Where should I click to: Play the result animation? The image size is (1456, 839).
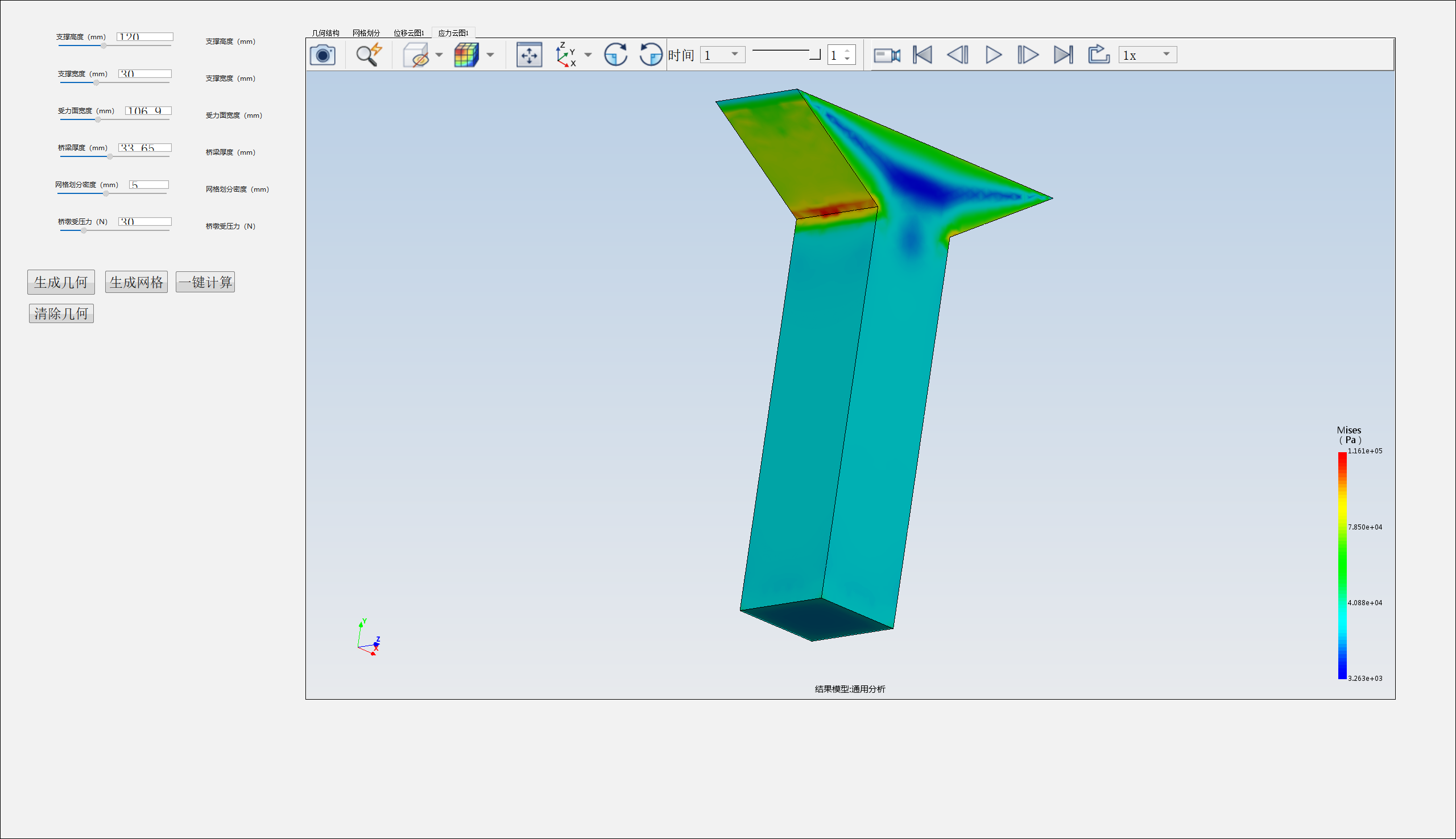pyautogui.click(x=994, y=55)
